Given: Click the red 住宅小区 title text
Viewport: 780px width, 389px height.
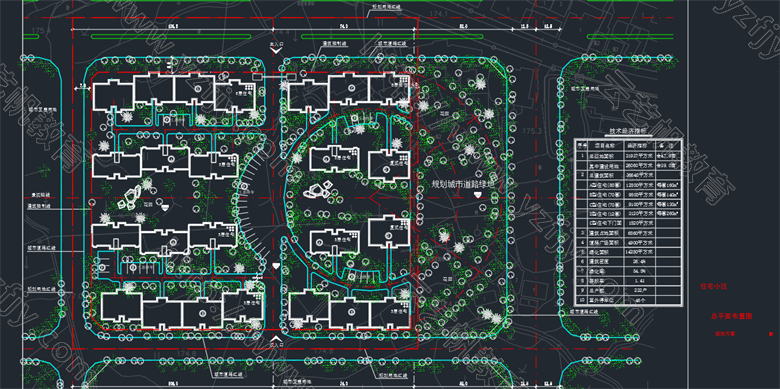Looking at the screenshot, I should coord(714,287).
